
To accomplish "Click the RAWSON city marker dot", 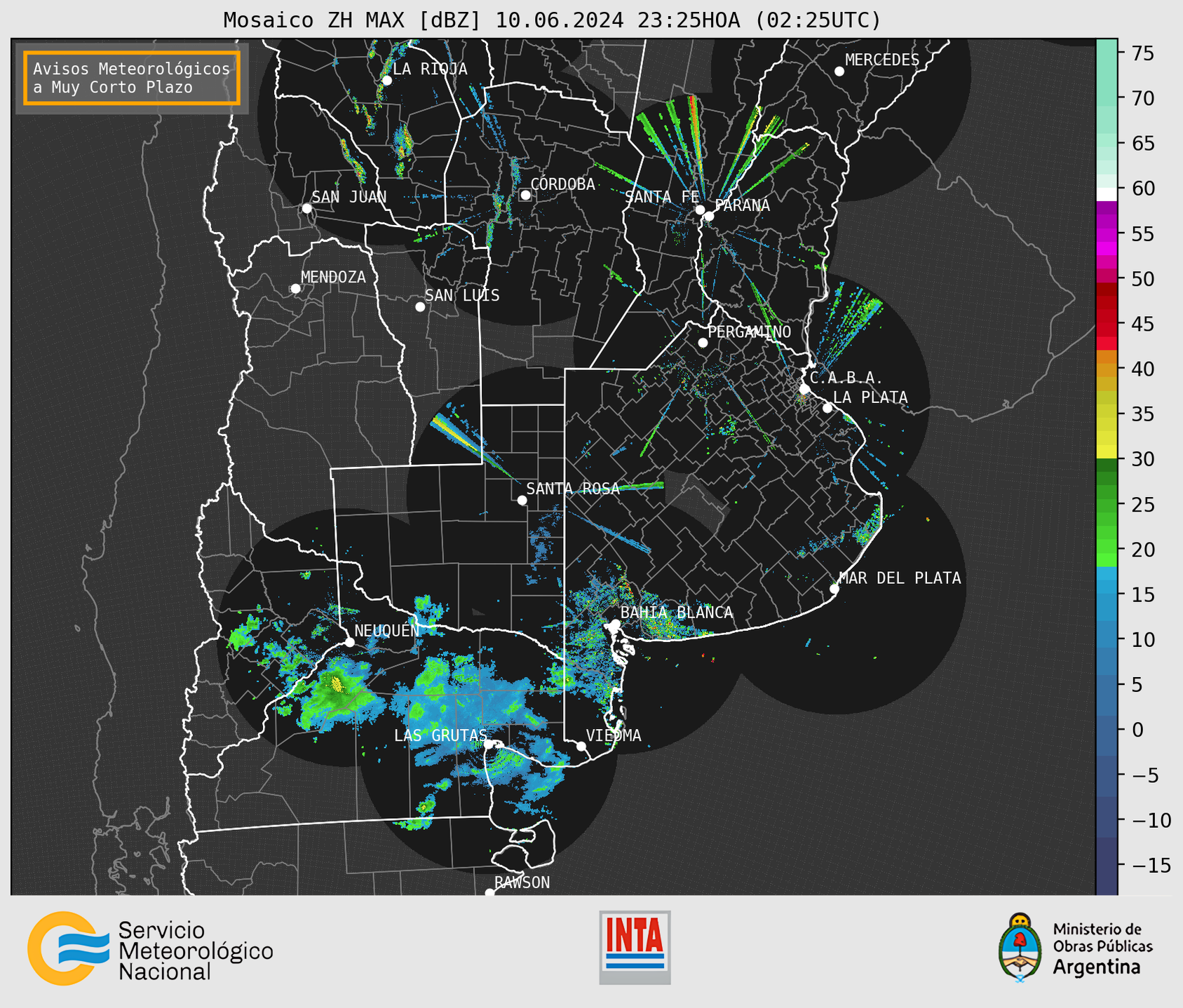I will 489,893.
